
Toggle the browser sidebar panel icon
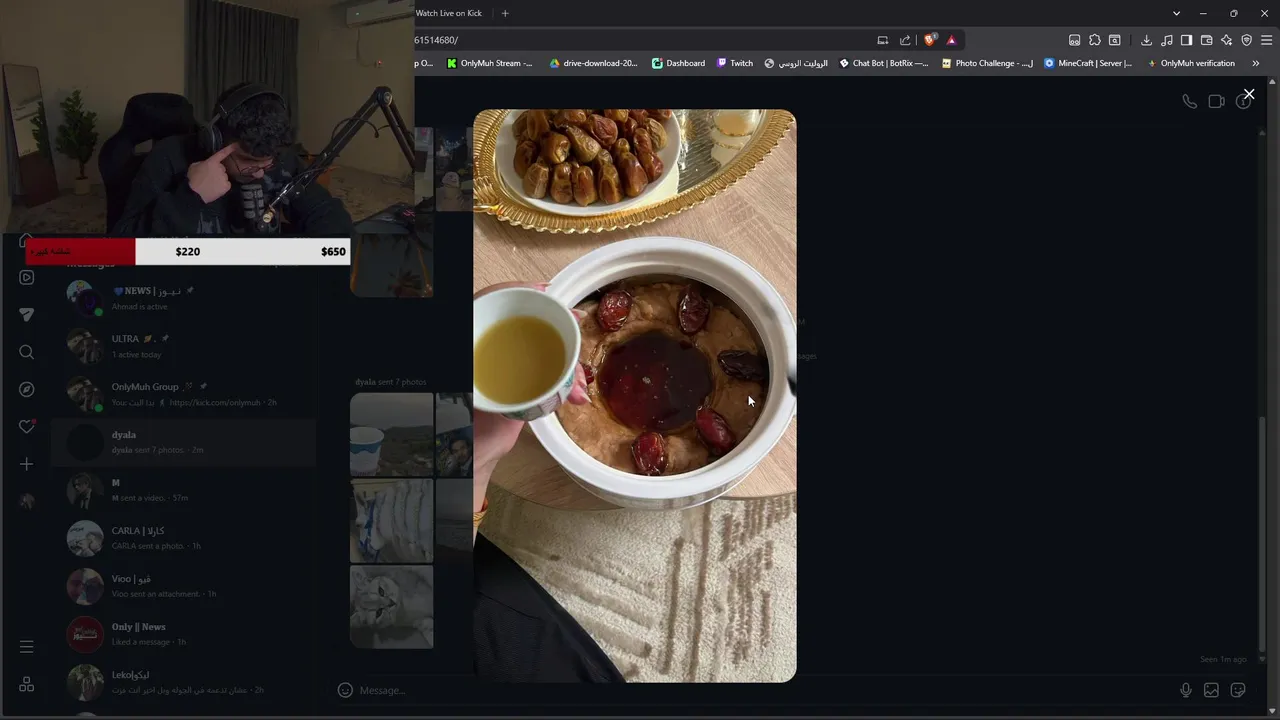click(1186, 40)
